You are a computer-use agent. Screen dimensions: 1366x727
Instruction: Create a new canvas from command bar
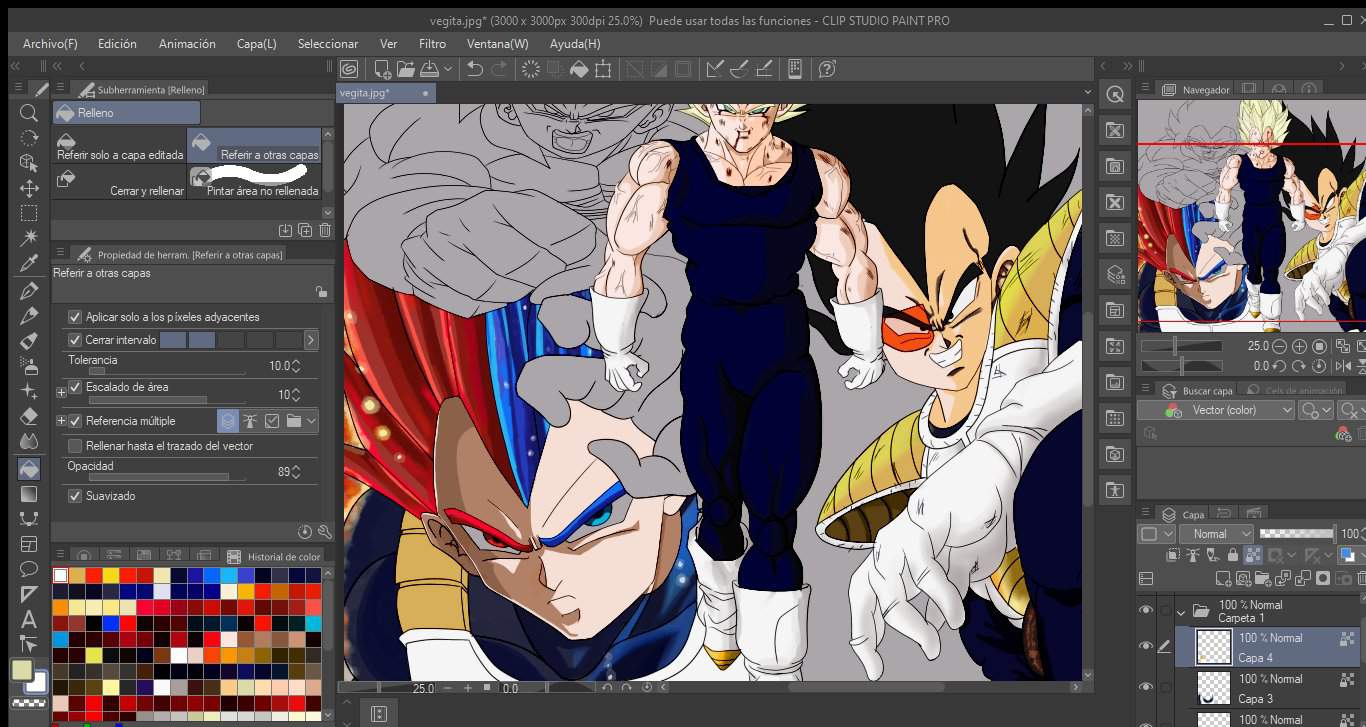pyautogui.click(x=382, y=69)
